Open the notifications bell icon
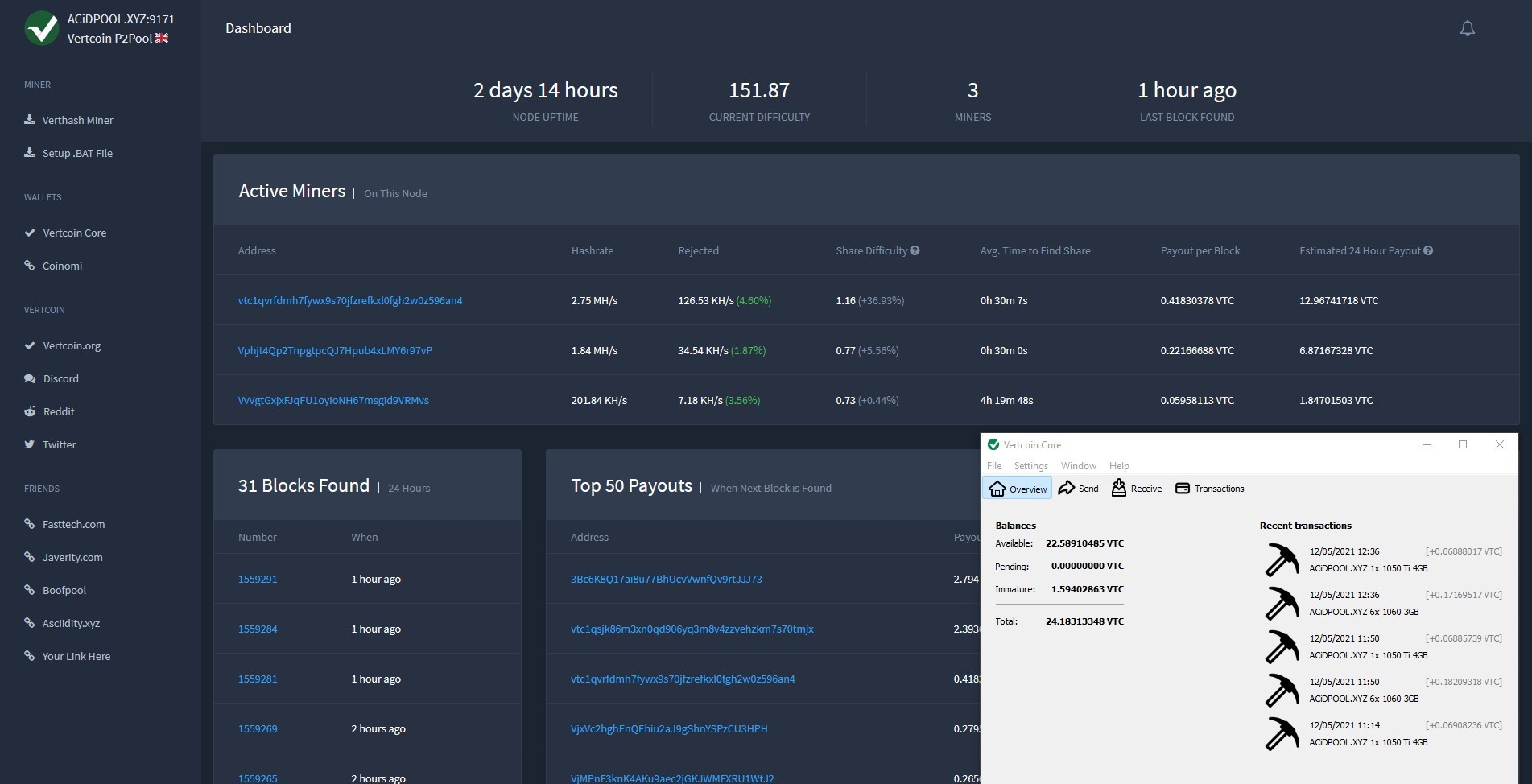Screen dimensions: 1532x784 coord(1467,28)
